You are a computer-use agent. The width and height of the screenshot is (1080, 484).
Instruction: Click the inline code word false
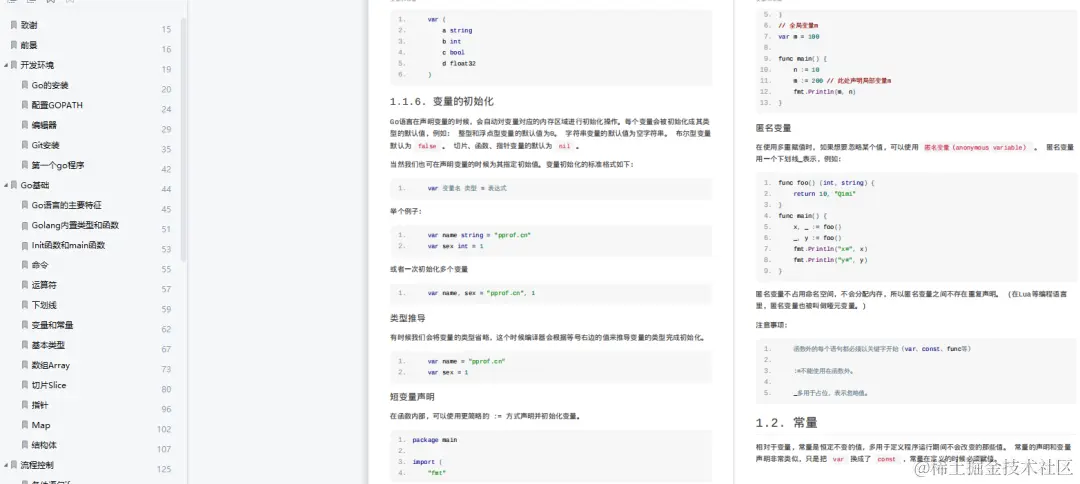point(427,146)
